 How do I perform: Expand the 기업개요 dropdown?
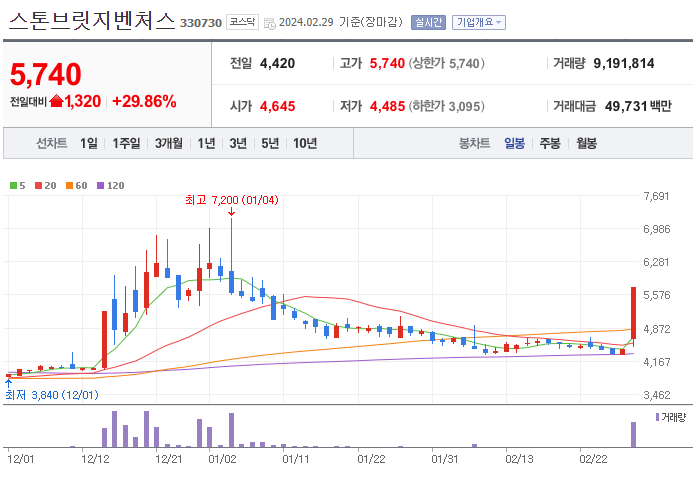pos(479,22)
